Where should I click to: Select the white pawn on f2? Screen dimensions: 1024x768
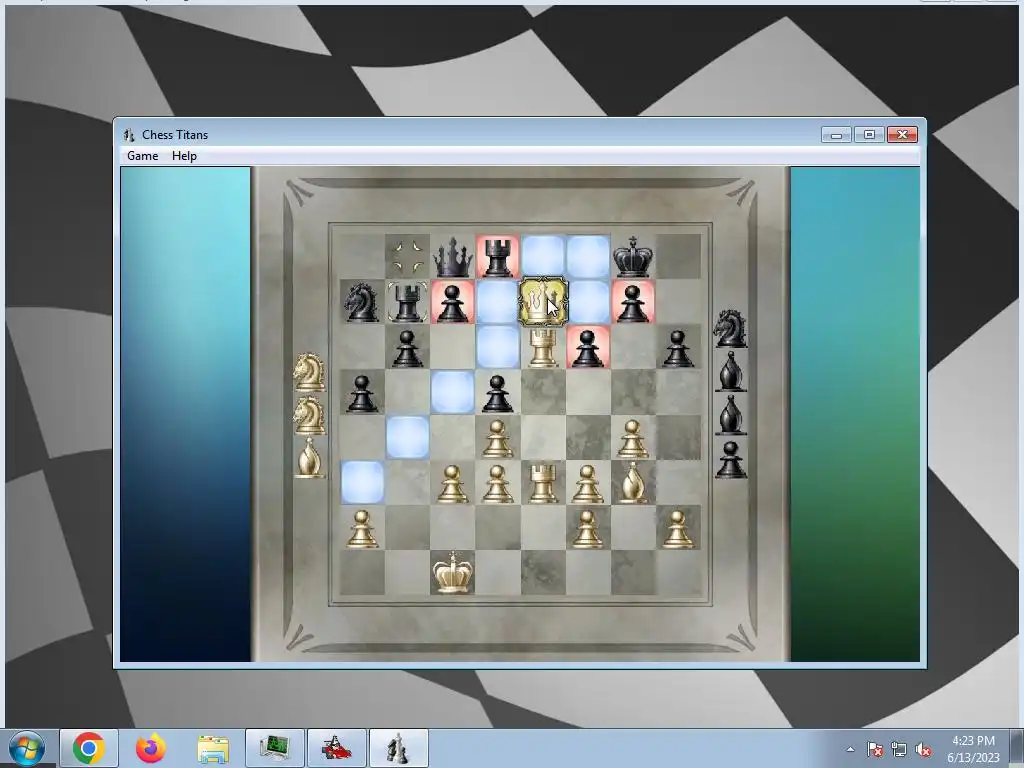(587, 528)
